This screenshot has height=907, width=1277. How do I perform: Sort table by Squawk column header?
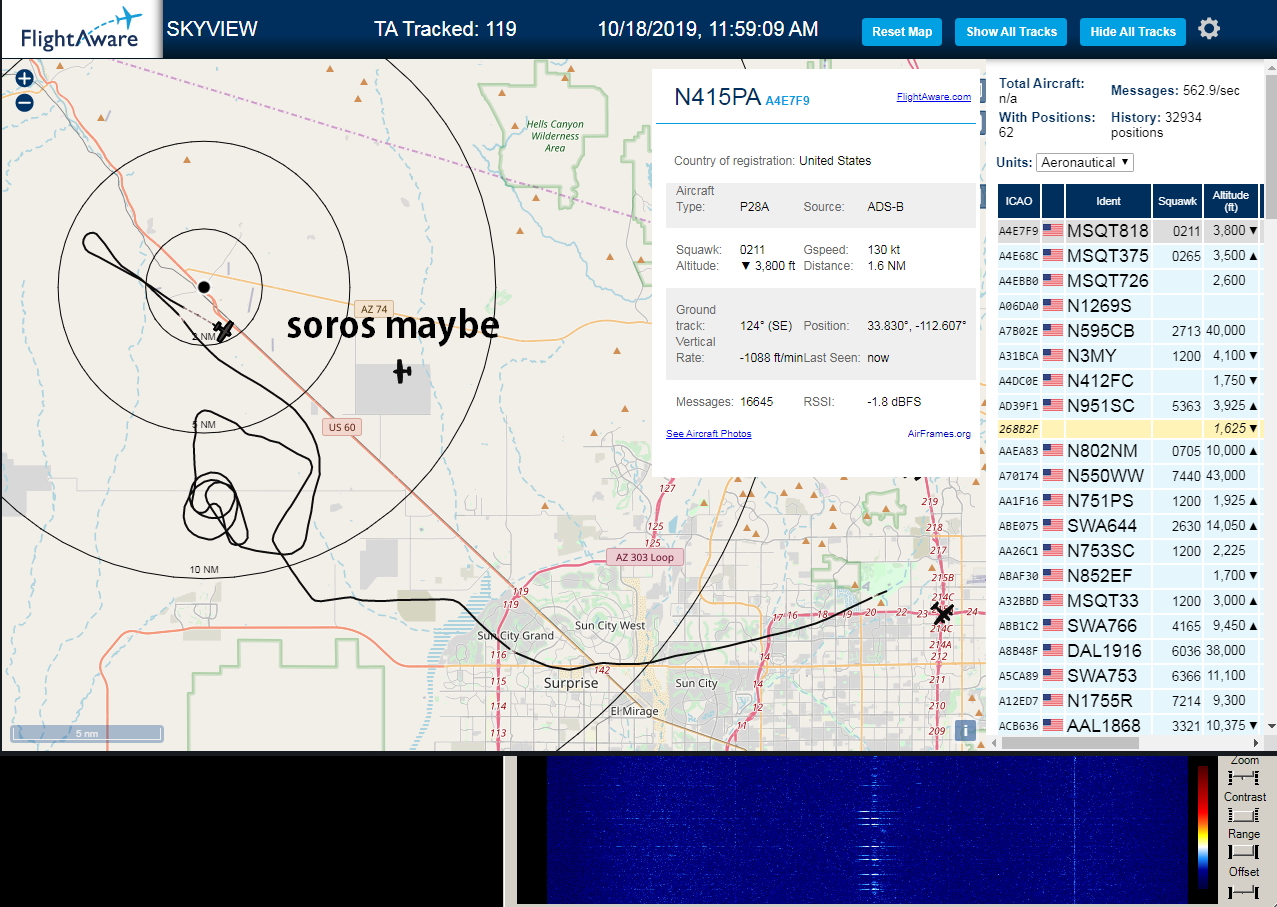coord(1177,201)
